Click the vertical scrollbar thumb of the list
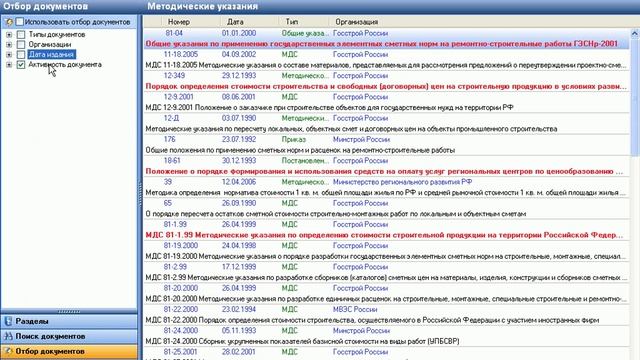Viewport: 640px width, 360px height. point(635,98)
